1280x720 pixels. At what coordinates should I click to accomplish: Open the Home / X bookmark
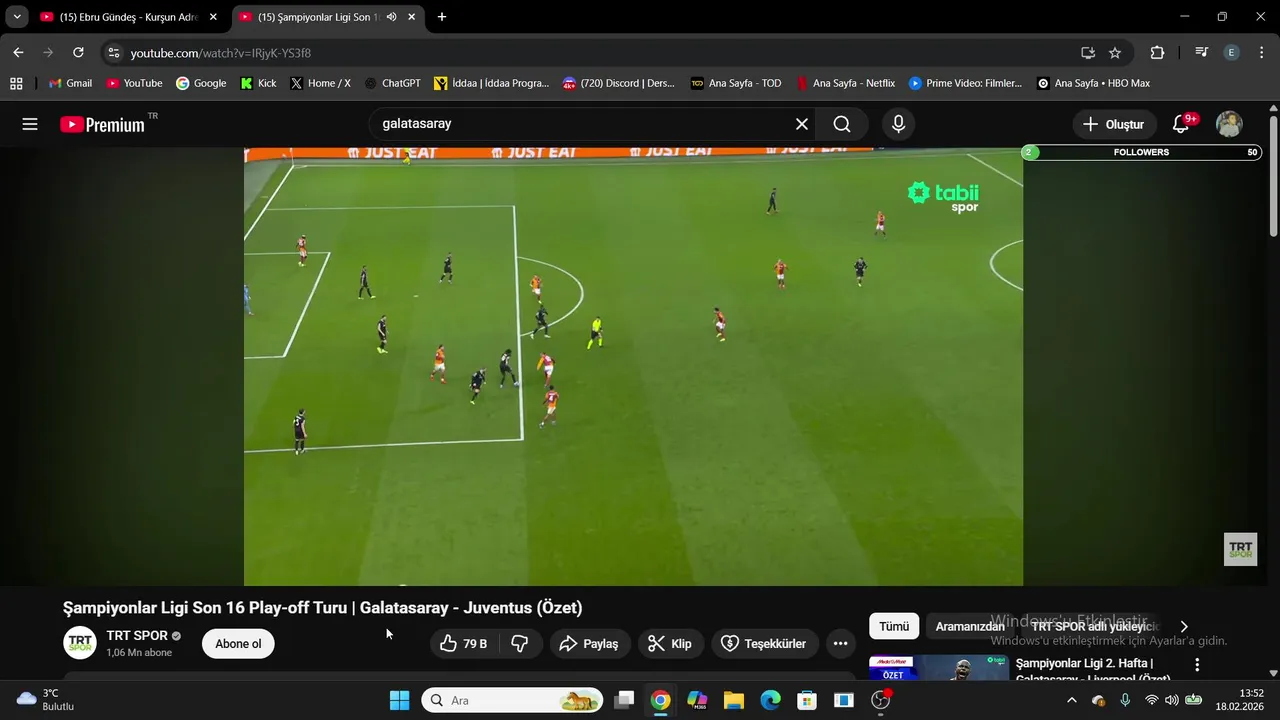320,83
